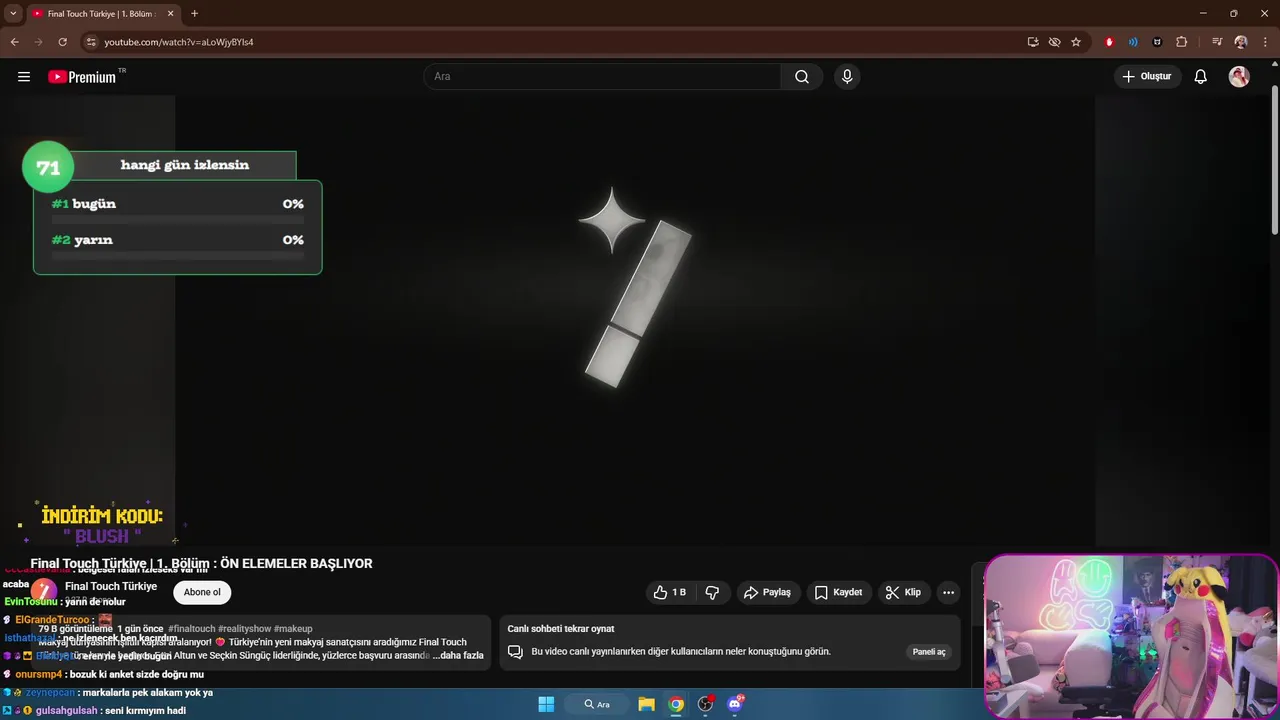Save the video with Kaydet
The image size is (1280, 720).
coord(838,592)
